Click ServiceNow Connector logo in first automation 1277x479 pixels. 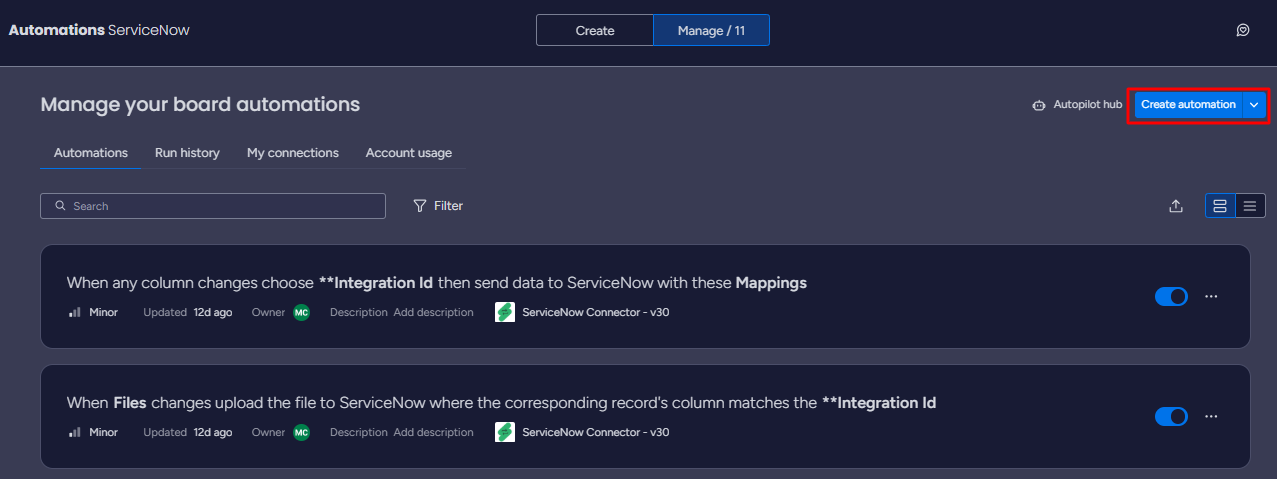[505, 312]
